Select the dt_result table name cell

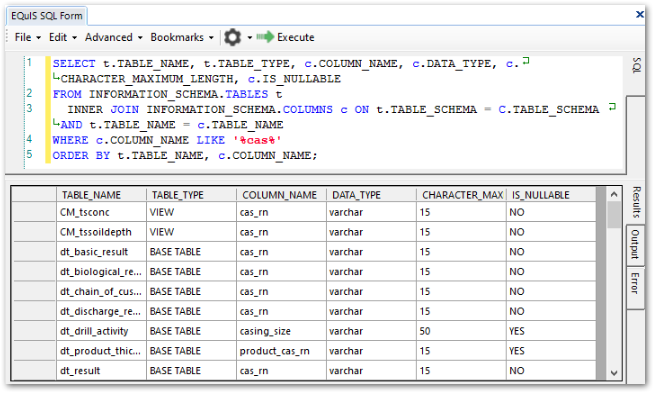point(101,370)
